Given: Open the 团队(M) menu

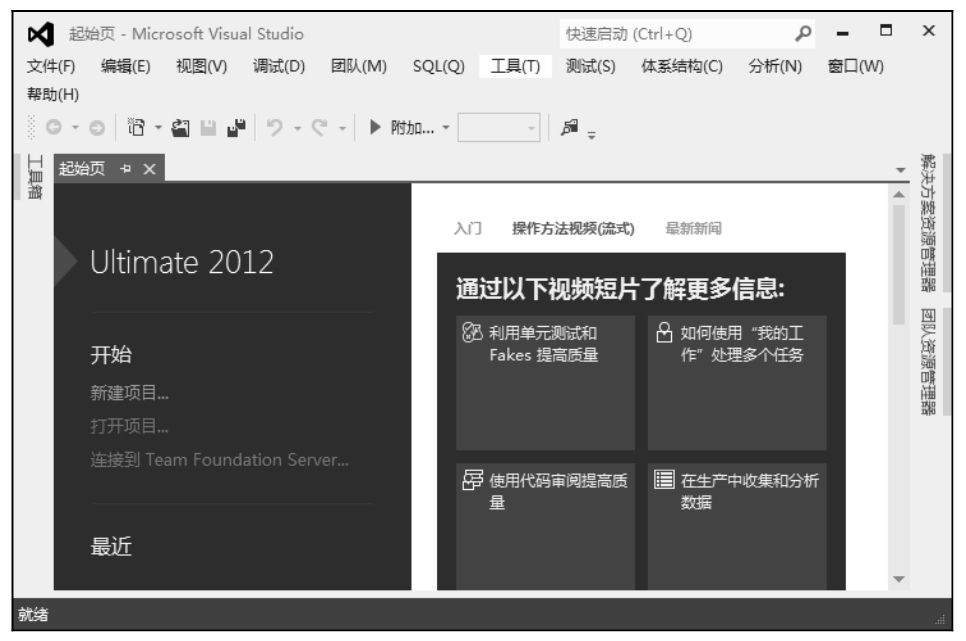Looking at the screenshot, I should point(359,66).
